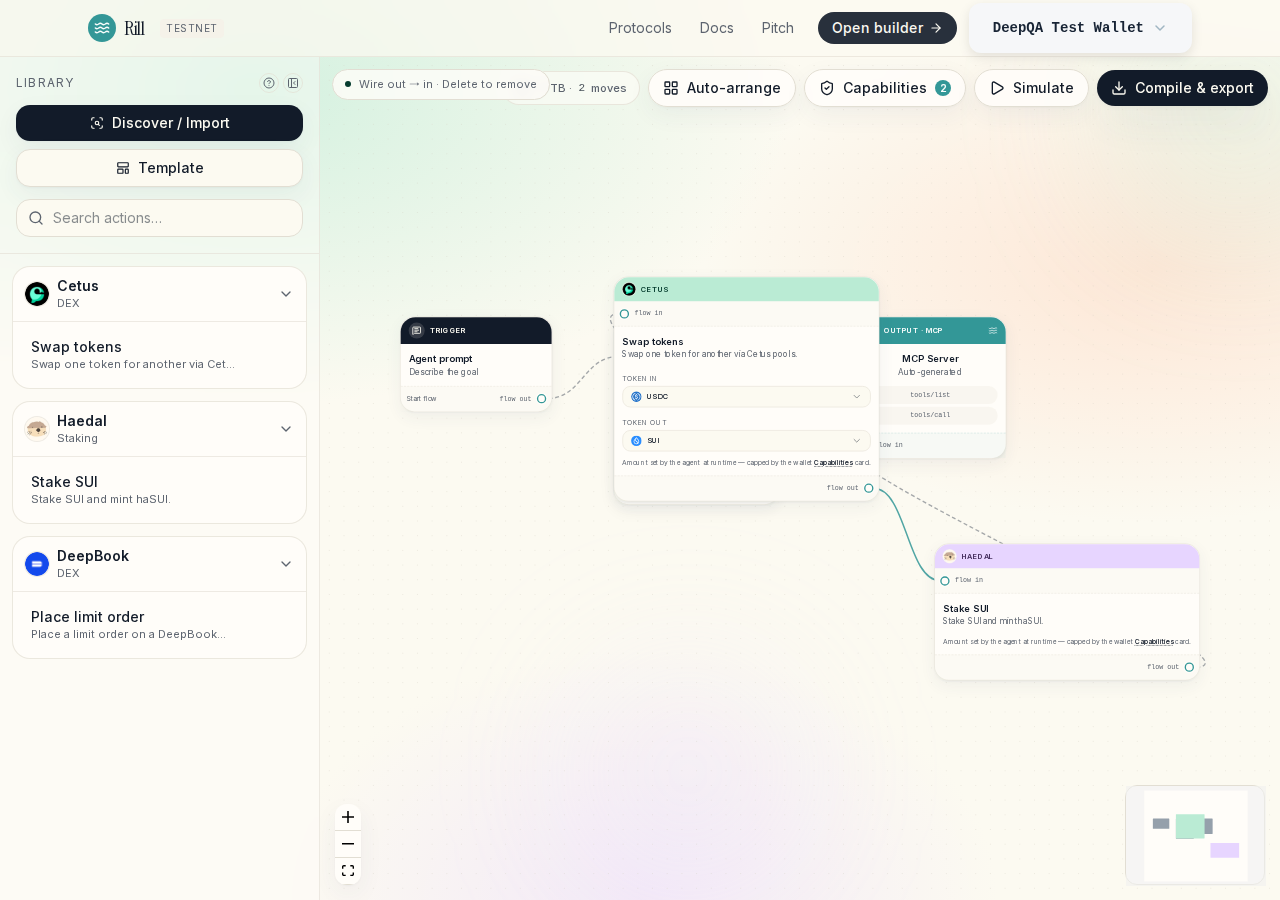Expand the DeepQA Test Wallet menu
Screen dimensions: 1280x900
1080,28
